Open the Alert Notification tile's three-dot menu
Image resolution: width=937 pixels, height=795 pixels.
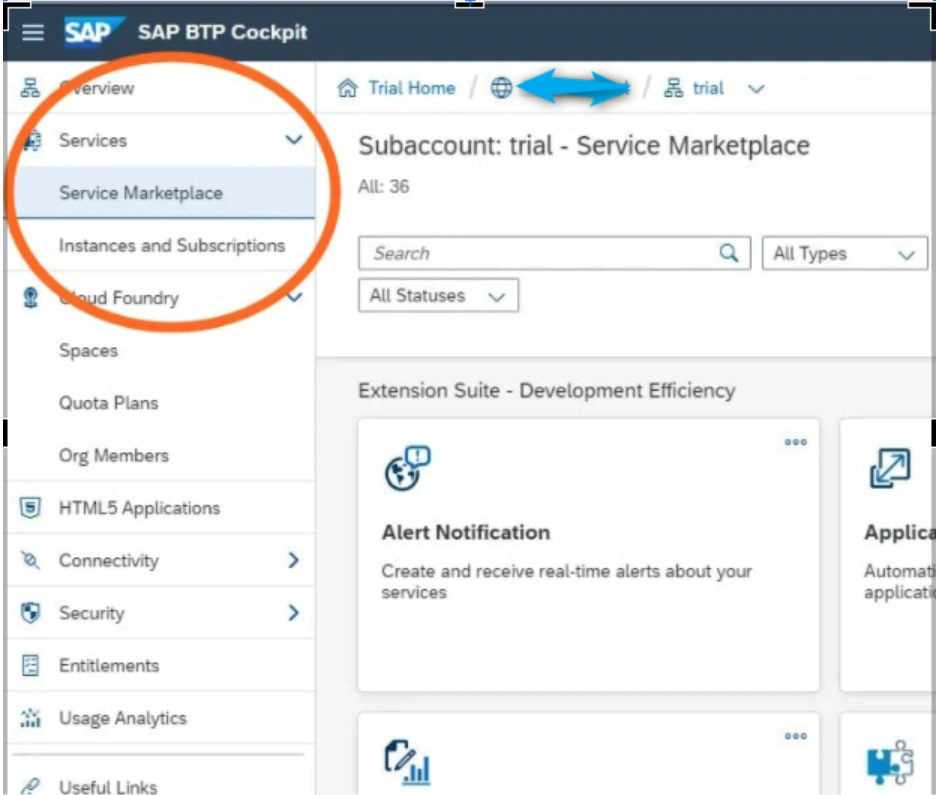pyautogui.click(x=795, y=442)
